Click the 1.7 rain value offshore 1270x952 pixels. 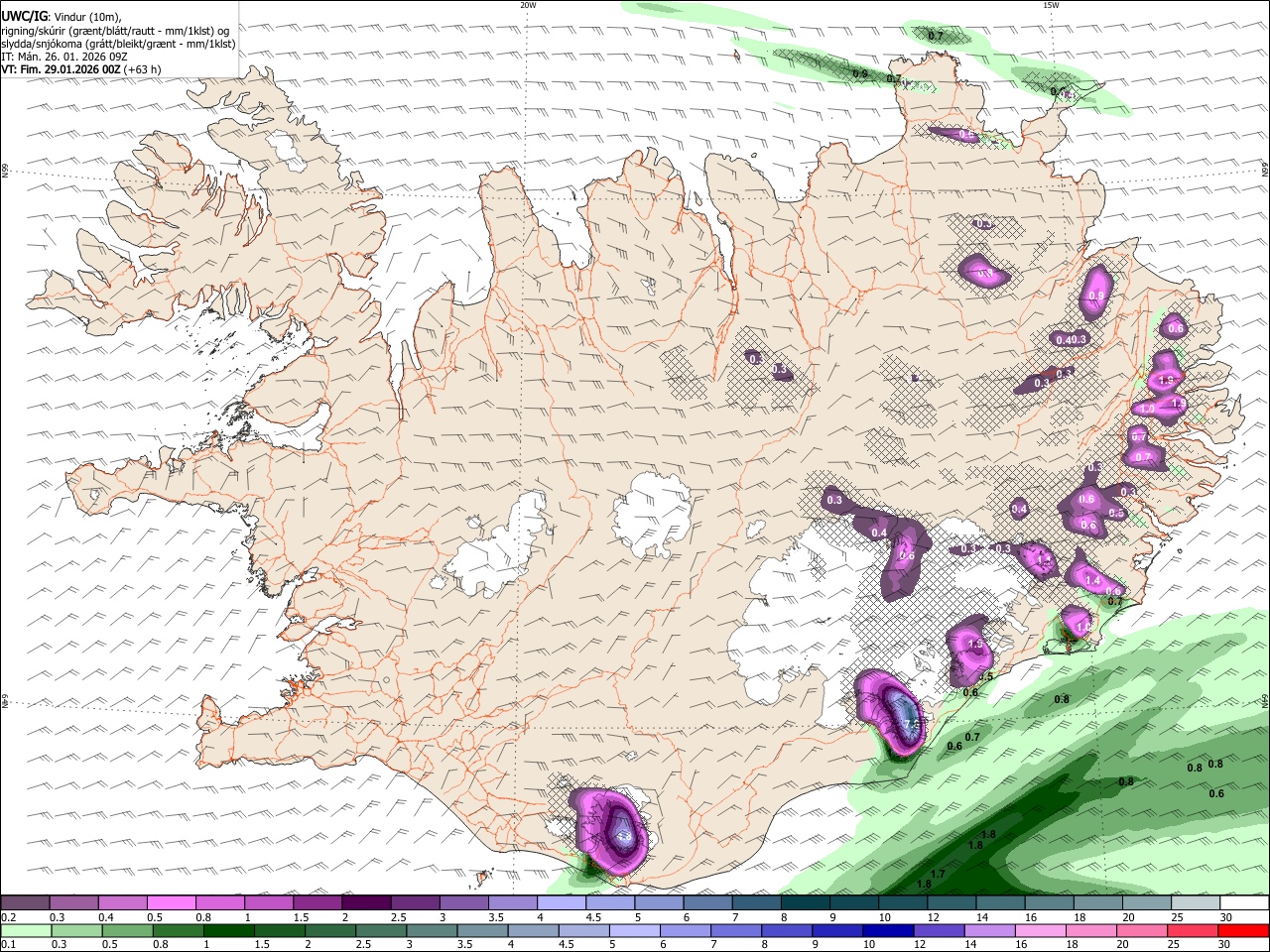[x=938, y=874]
